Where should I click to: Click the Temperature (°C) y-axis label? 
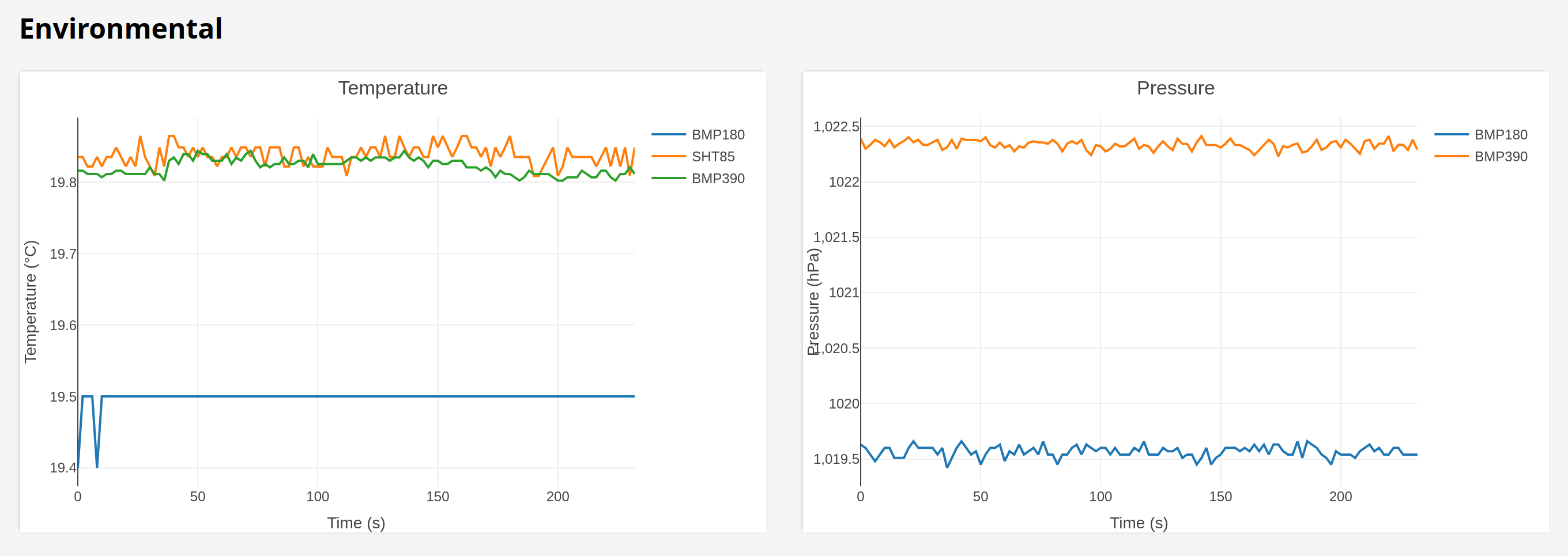pyautogui.click(x=31, y=302)
